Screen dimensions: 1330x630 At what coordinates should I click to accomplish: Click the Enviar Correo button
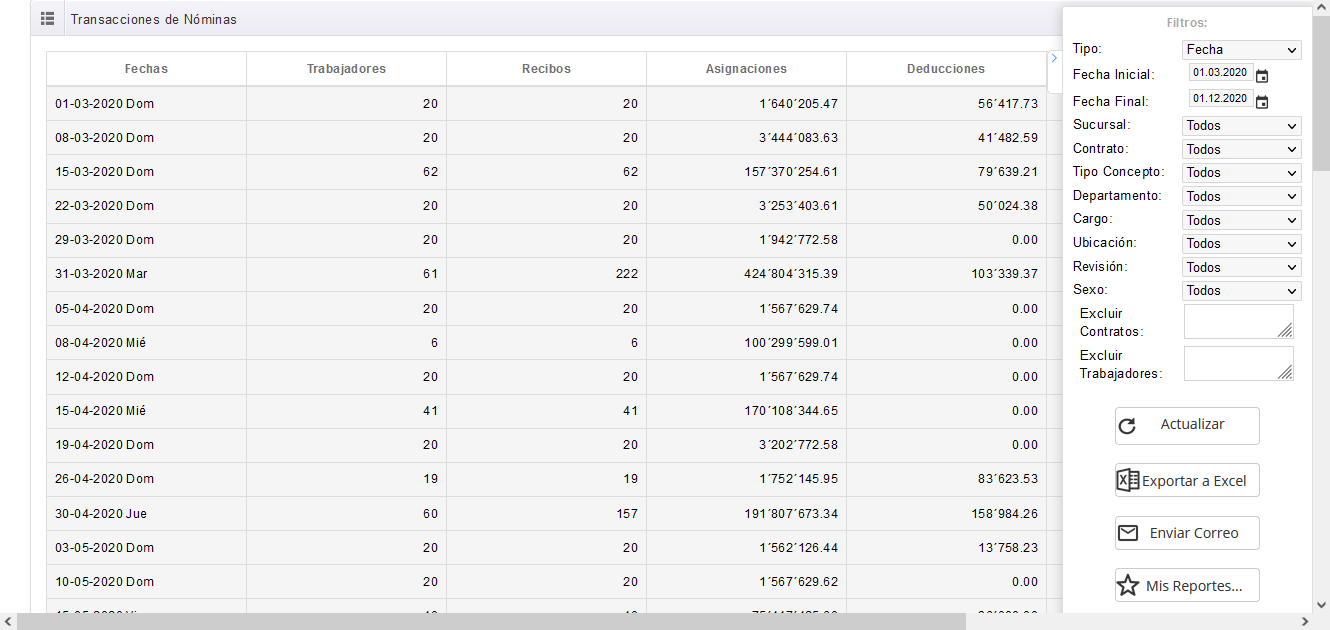click(1187, 533)
